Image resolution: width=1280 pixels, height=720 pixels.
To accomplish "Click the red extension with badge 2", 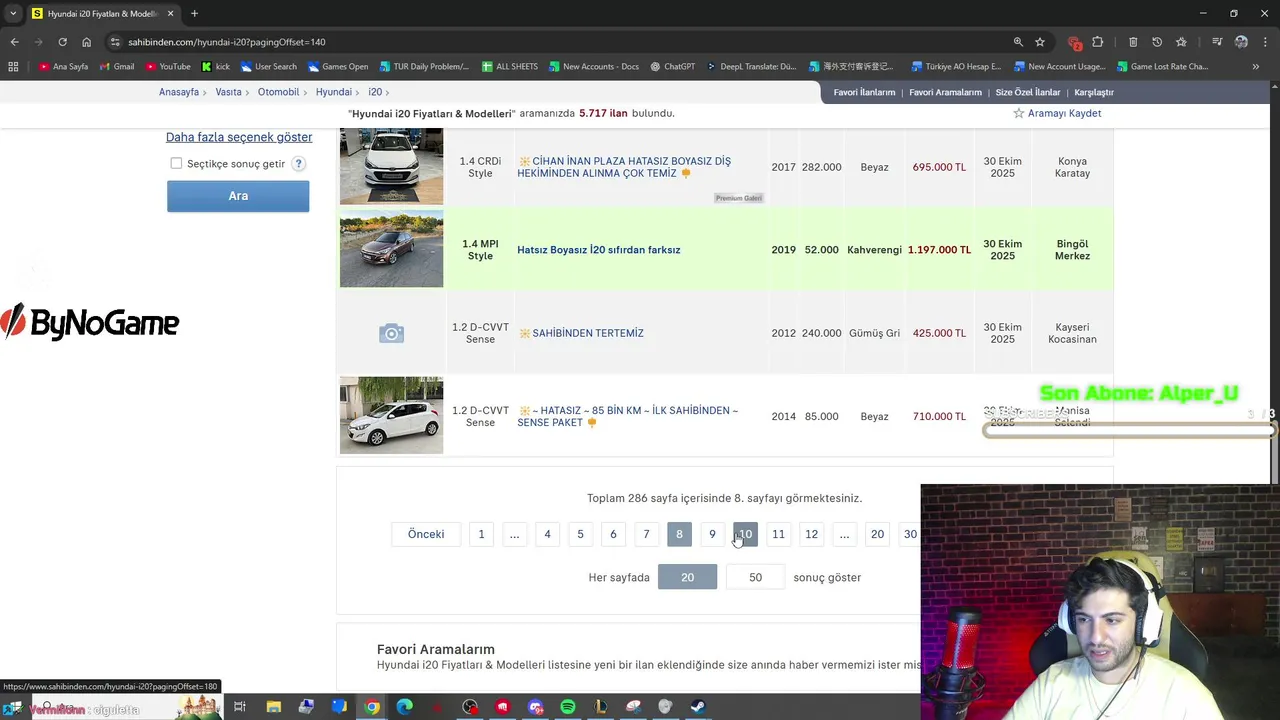I will click(1074, 42).
